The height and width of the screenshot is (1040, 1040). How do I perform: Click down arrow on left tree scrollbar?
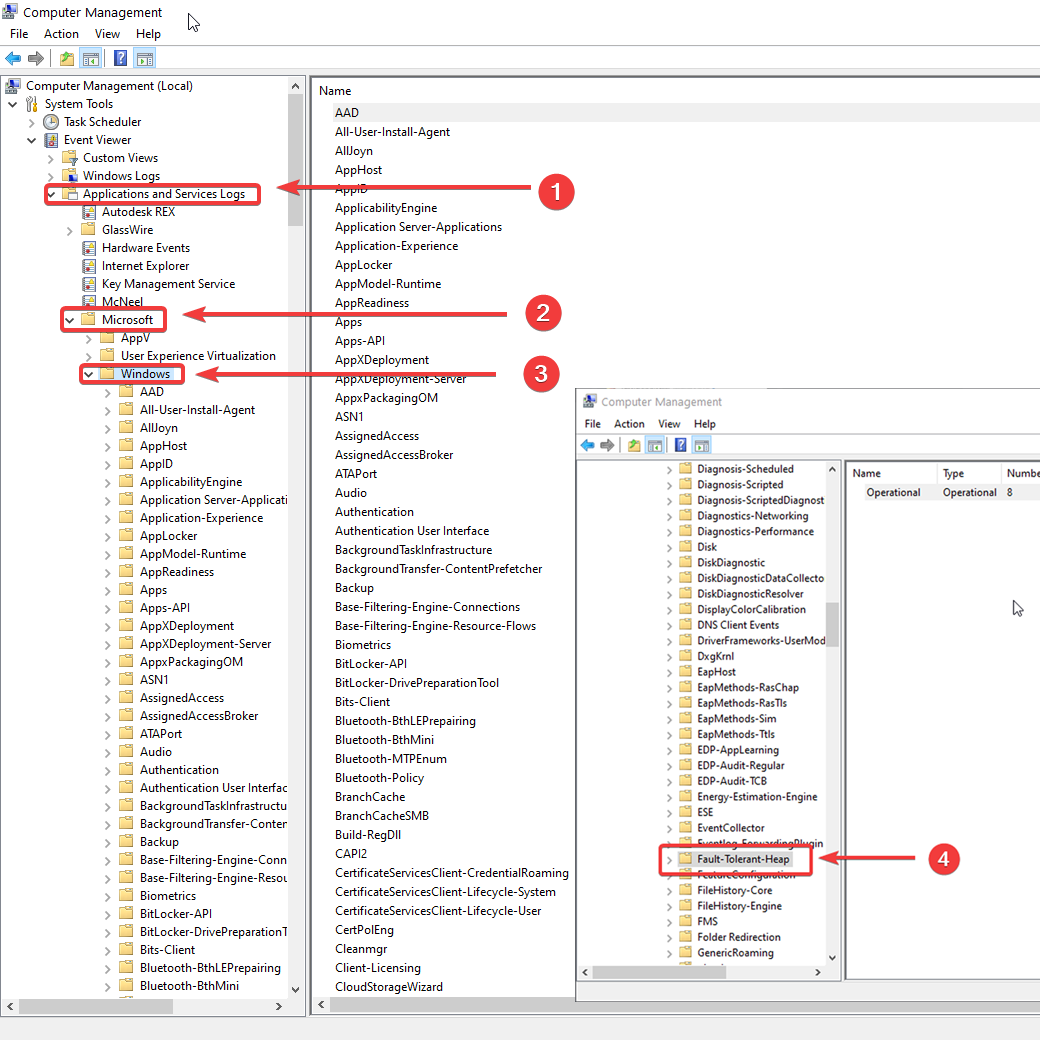(295, 989)
